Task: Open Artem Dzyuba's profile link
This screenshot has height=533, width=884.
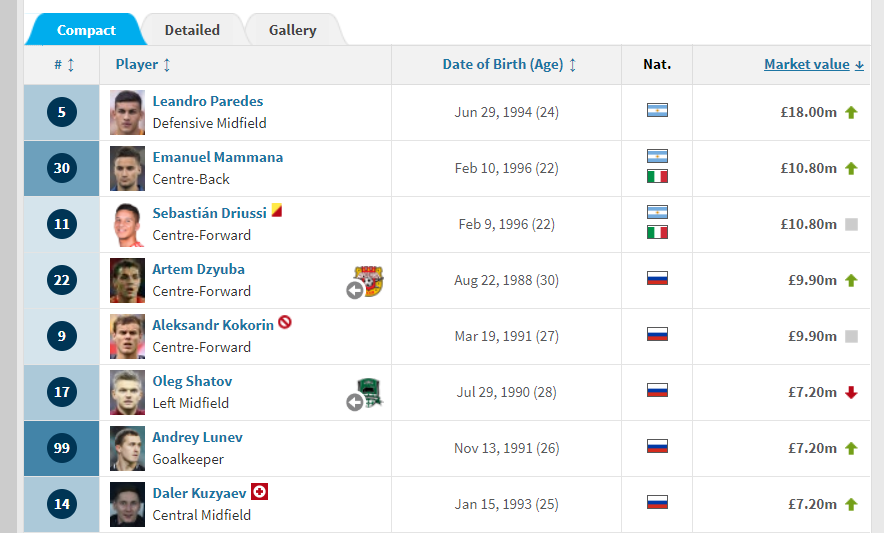Action: (198, 269)
